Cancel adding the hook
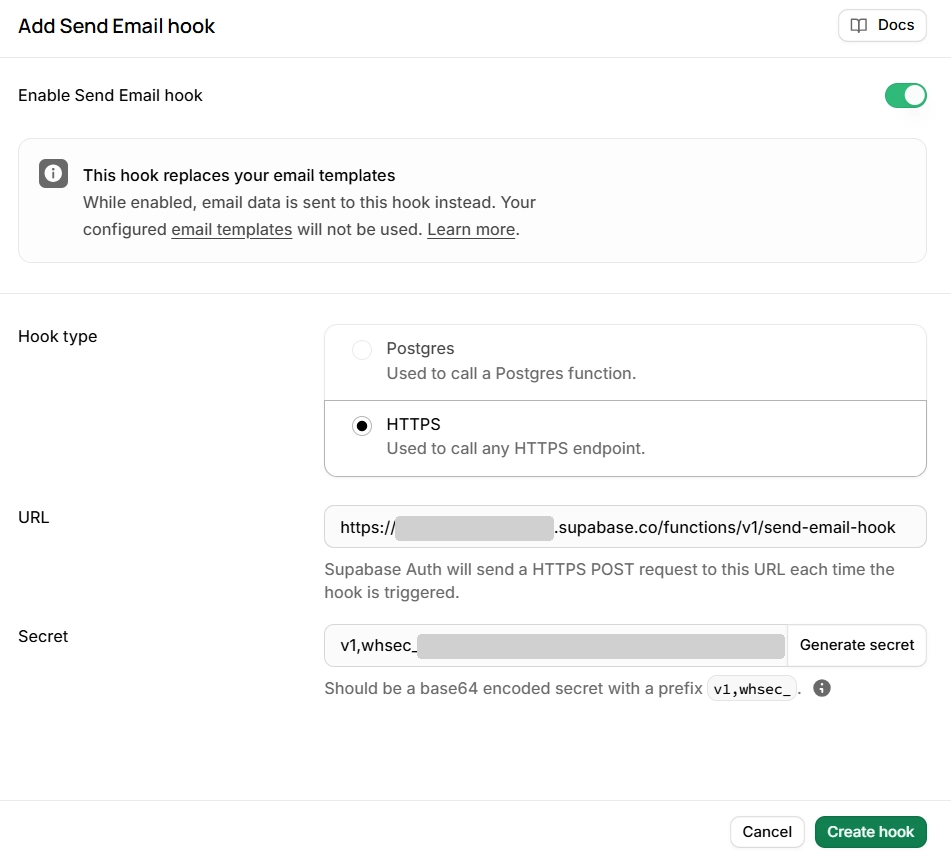The width and height of the screenshot is (951, 855). 767,831
